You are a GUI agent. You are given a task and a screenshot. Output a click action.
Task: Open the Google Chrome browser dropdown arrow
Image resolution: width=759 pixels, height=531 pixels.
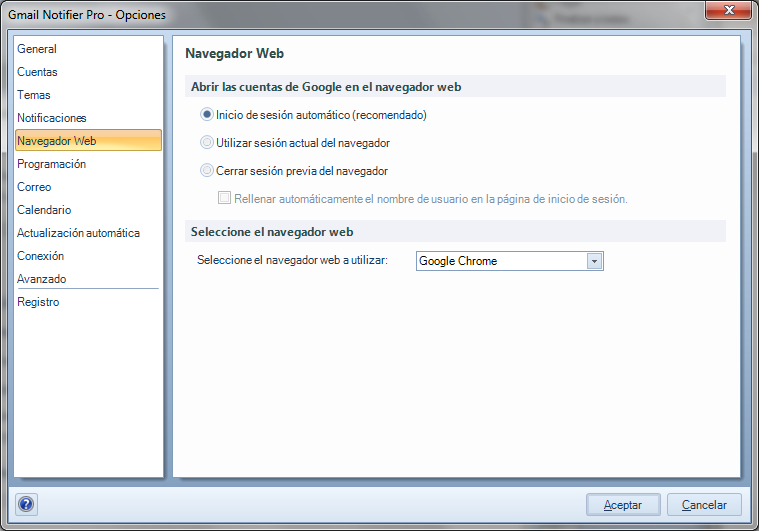(594, 261)
